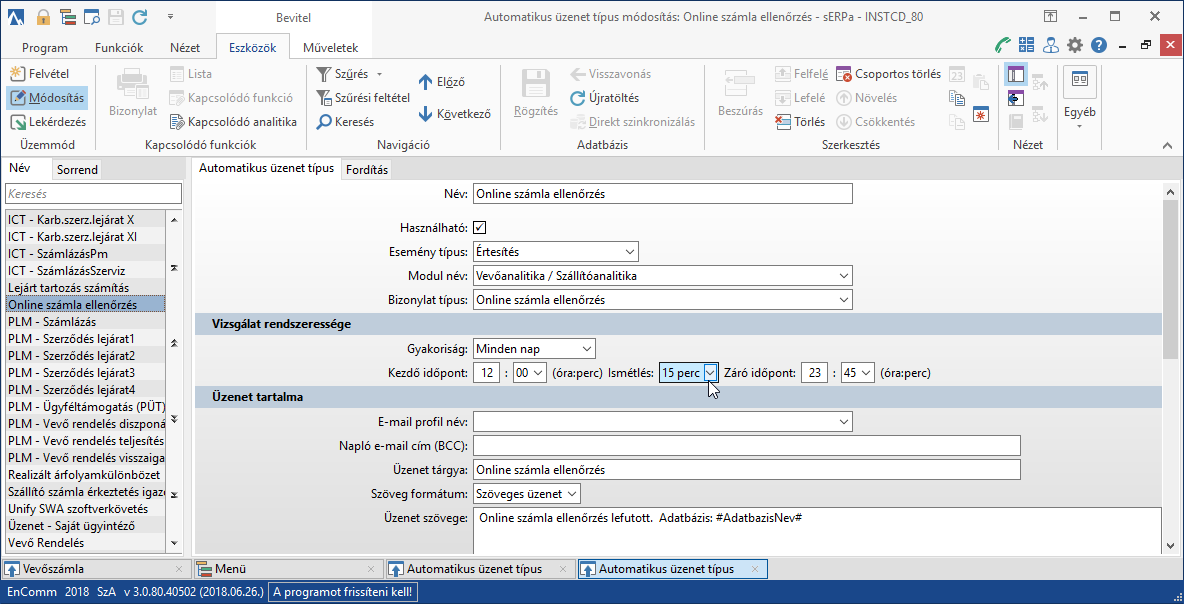Click the Üzenet tárgya field
The image size is (1184, 604).
click(747, 470)
